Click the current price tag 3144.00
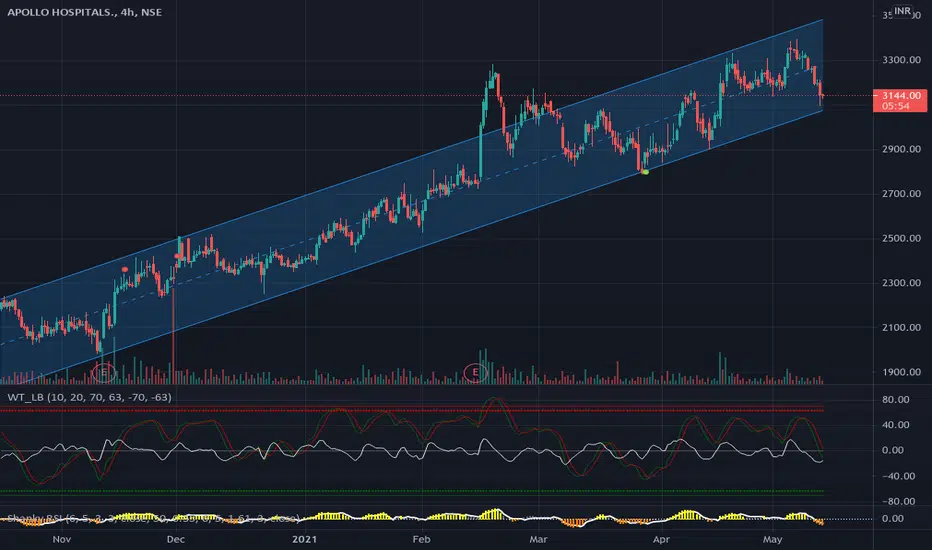This screenshot has height=550, width=932. (x=901, y=95)
